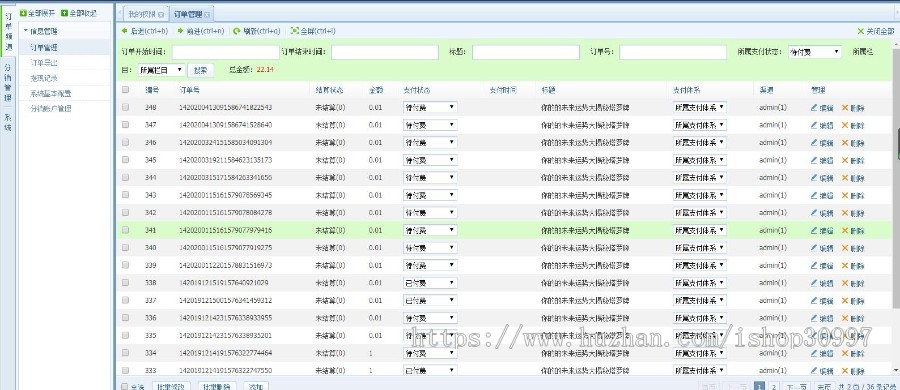
Task: Open 系统基本配置 in the sidebar
Action: click(51, 93)
